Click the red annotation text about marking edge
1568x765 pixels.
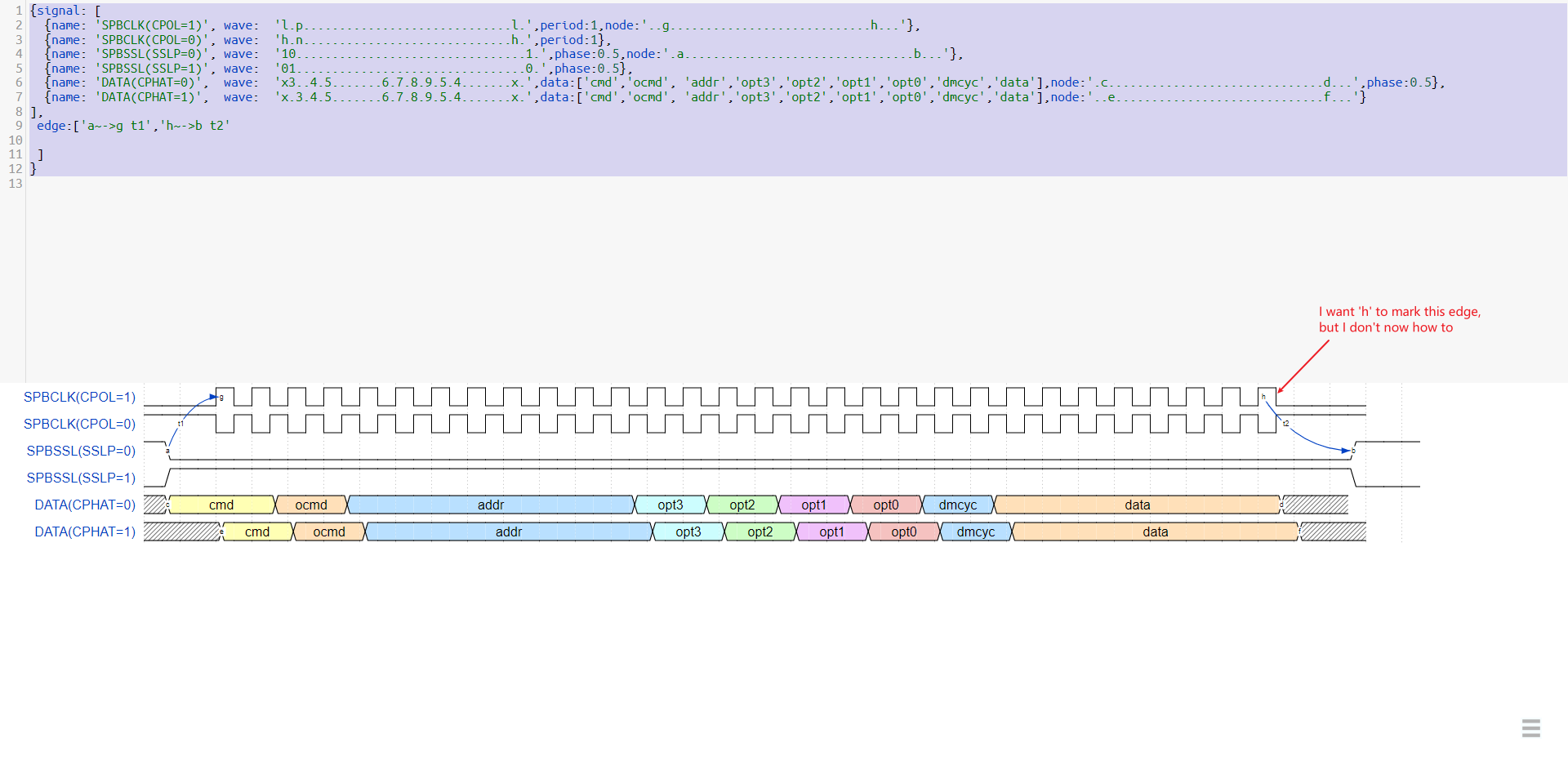[x=1400, y=319]
